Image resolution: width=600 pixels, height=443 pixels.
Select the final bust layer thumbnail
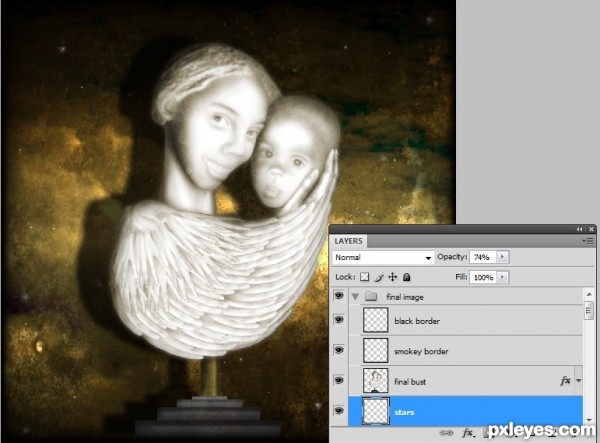[375, 380]
